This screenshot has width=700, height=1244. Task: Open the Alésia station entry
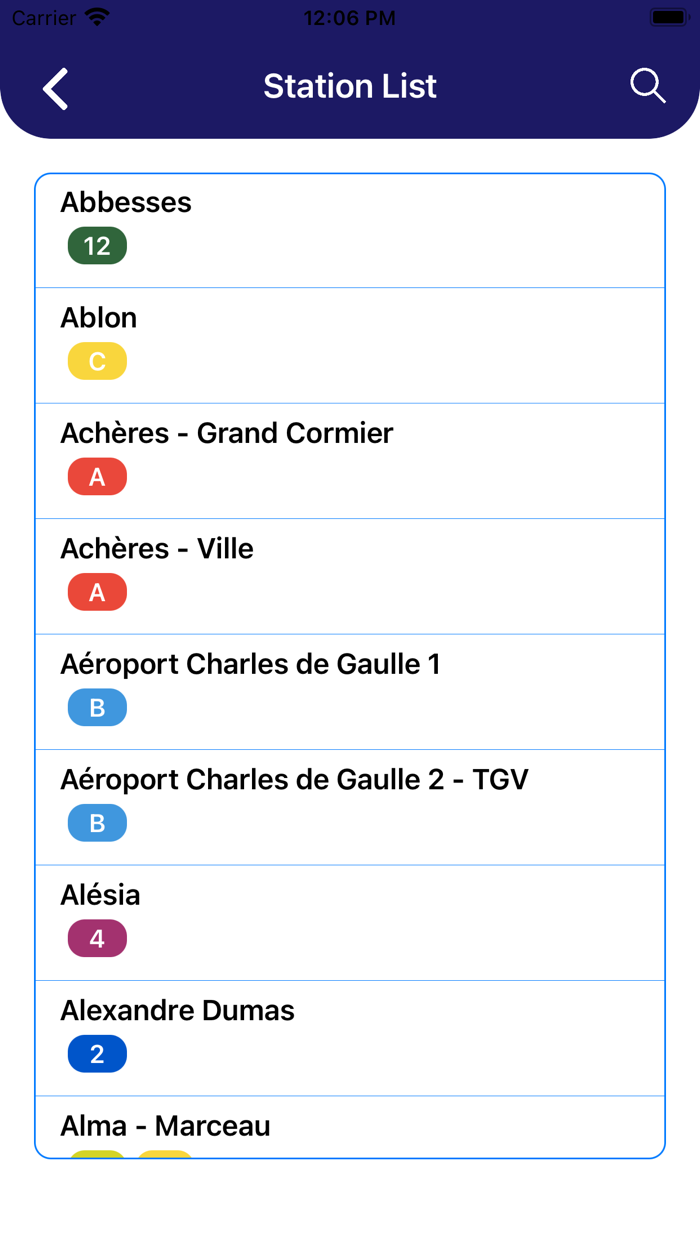click(x=100, y=895)
